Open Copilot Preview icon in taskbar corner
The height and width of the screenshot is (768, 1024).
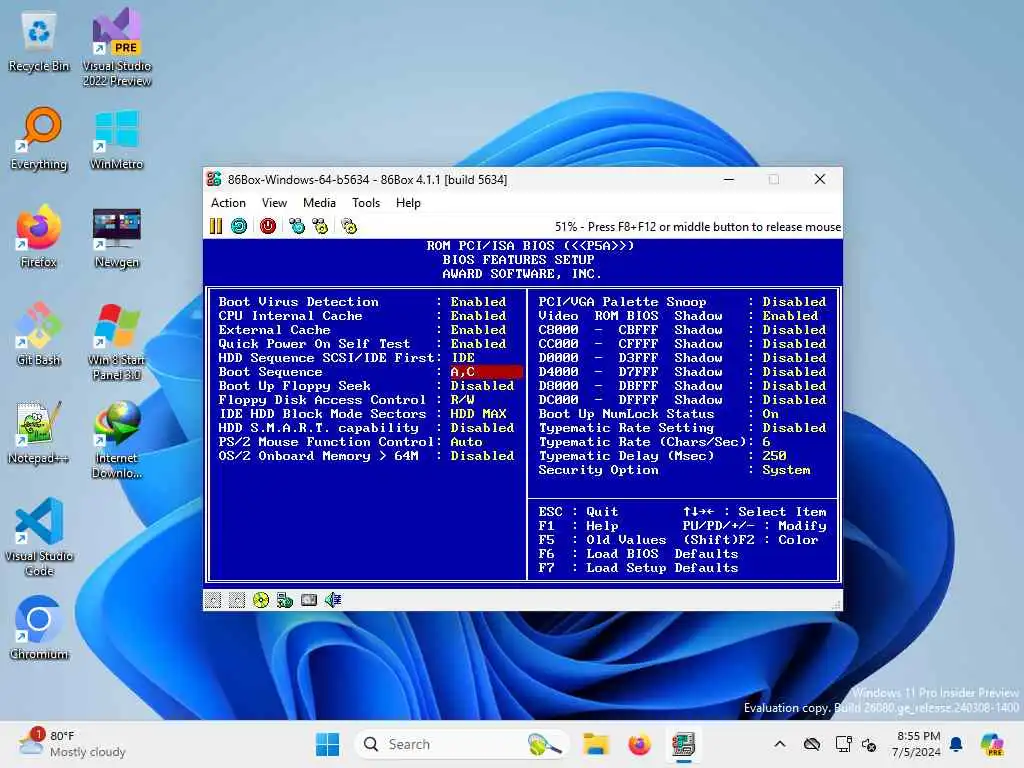(992, 744)
